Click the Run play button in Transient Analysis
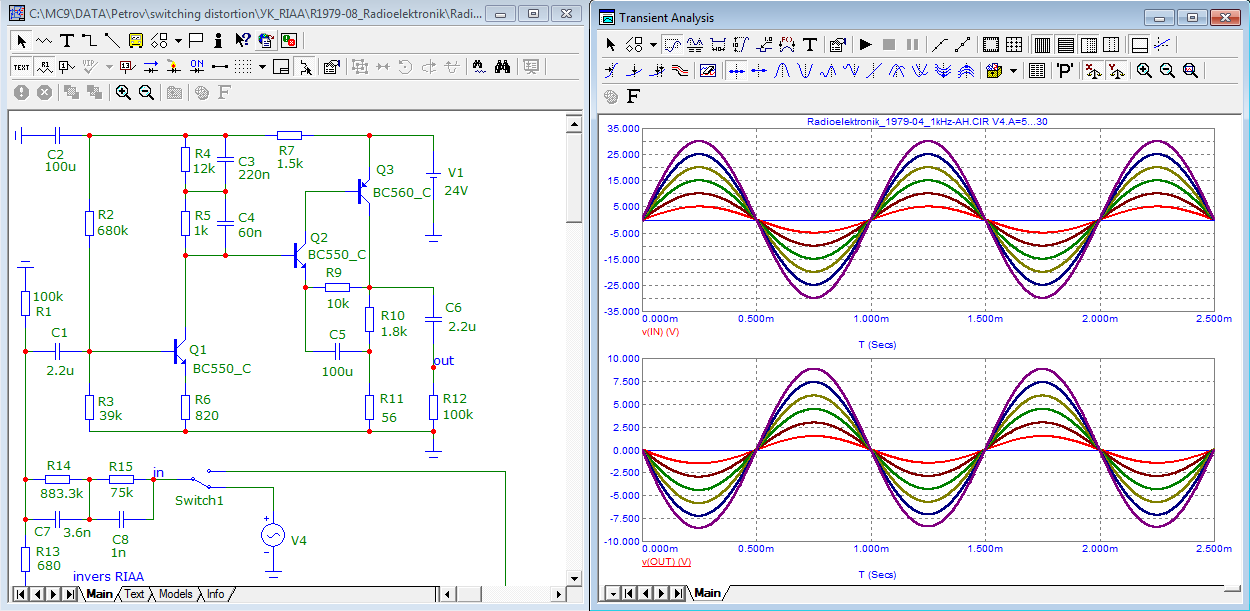This screenshot has width=1250, height=611. point(865,44)
